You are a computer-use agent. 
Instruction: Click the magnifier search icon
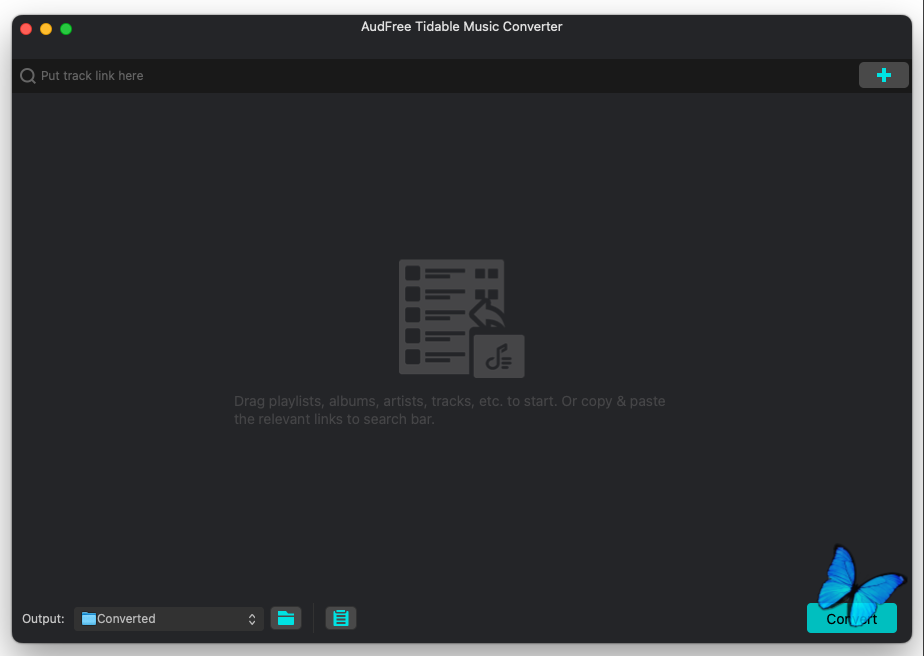coord(28,76)
